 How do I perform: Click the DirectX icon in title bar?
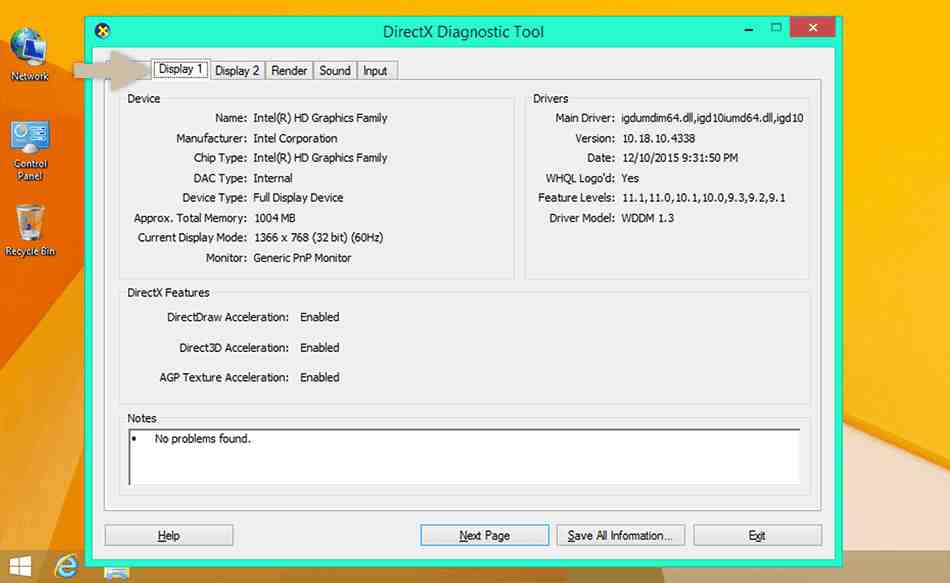(x=102, y=32)
